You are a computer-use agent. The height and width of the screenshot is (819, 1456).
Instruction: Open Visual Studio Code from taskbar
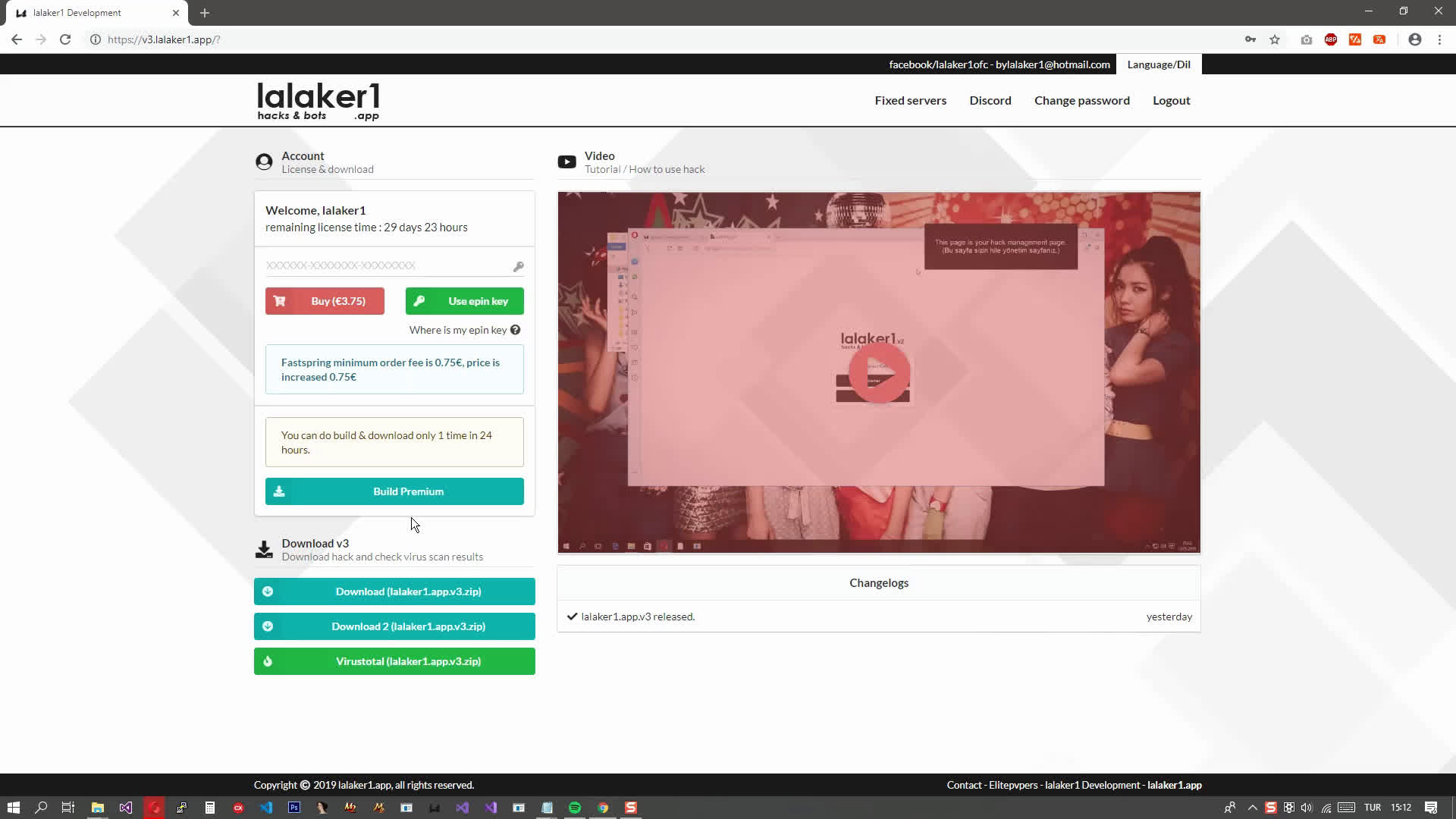tap(266, 808)
